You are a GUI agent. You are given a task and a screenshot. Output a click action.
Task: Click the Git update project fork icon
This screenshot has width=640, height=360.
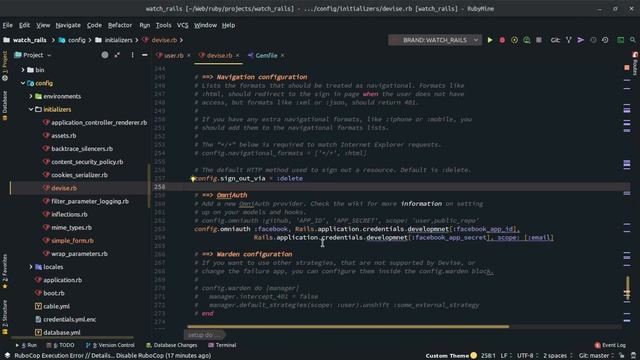coord(569,40)
